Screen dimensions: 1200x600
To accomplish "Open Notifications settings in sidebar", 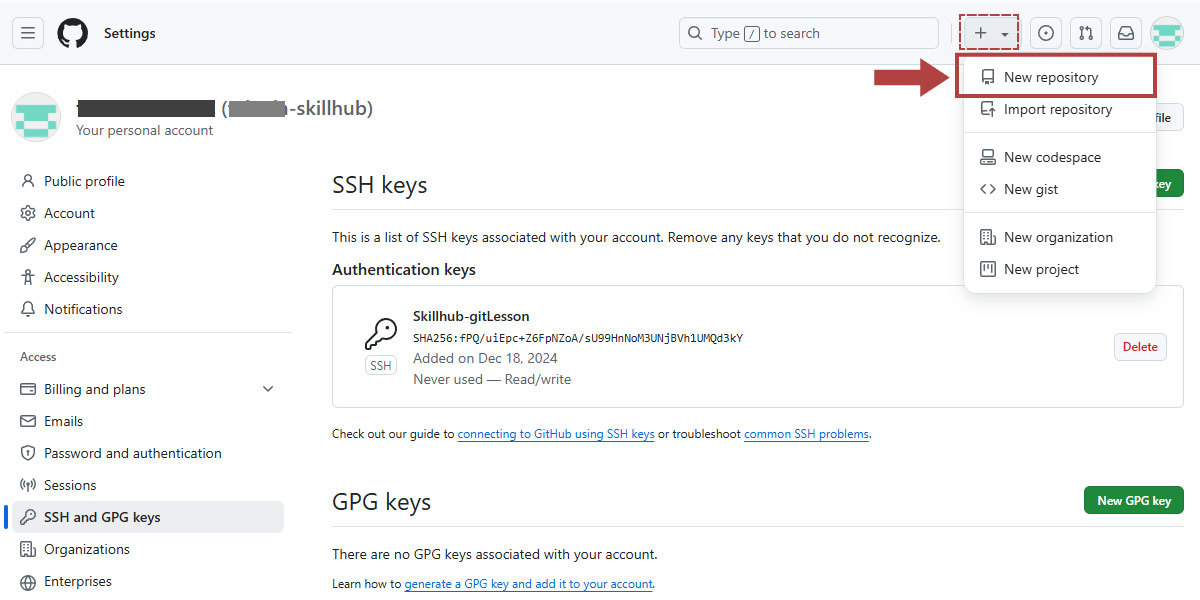I will click(148, 309).
